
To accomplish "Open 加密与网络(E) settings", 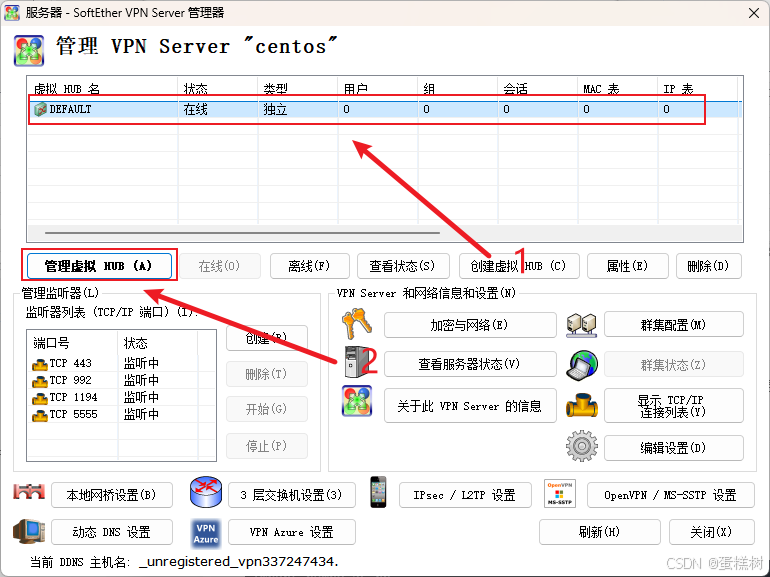I will click(x=470, y=325).
